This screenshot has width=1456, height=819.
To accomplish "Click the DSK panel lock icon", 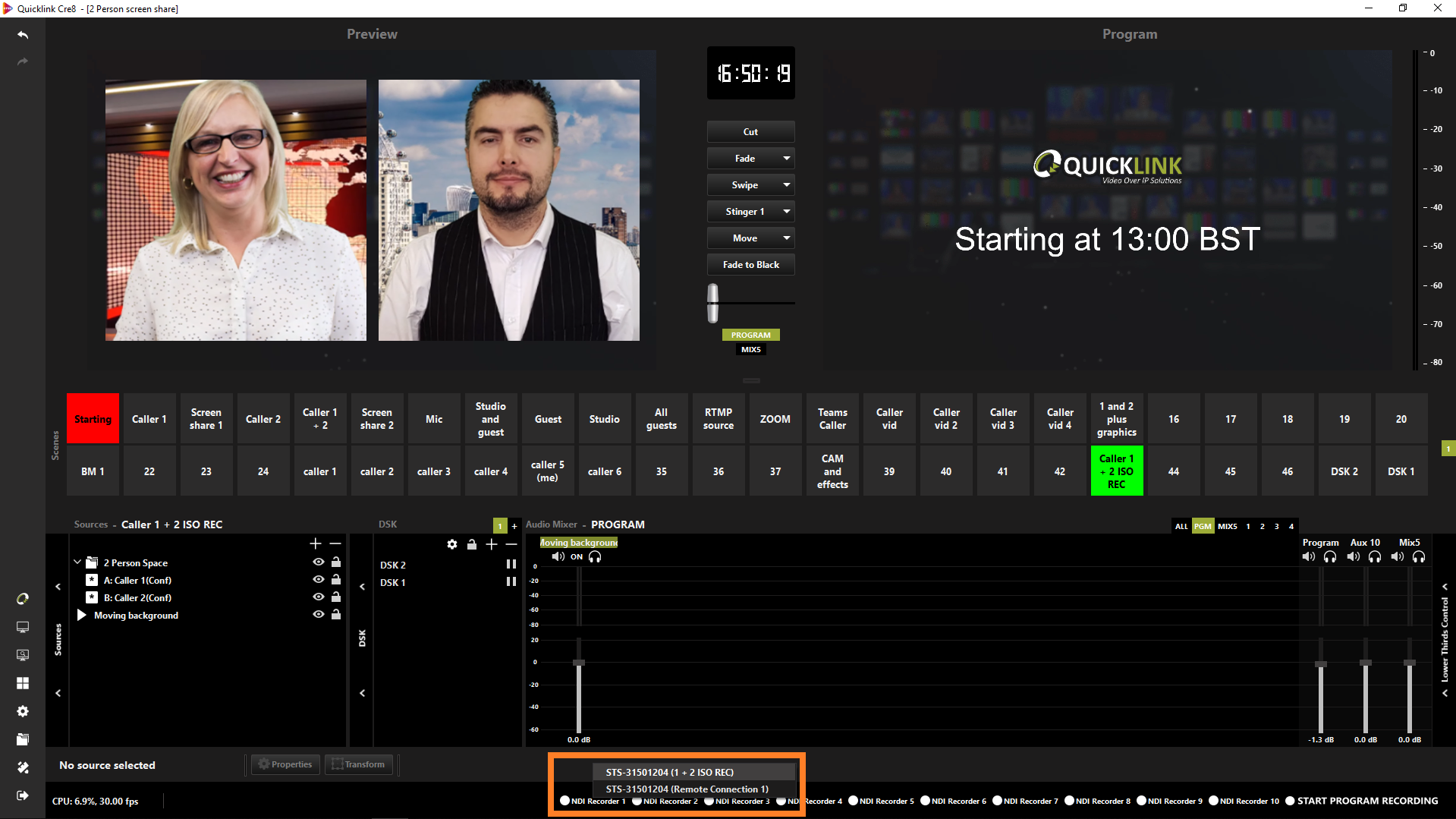I will 472,544.
